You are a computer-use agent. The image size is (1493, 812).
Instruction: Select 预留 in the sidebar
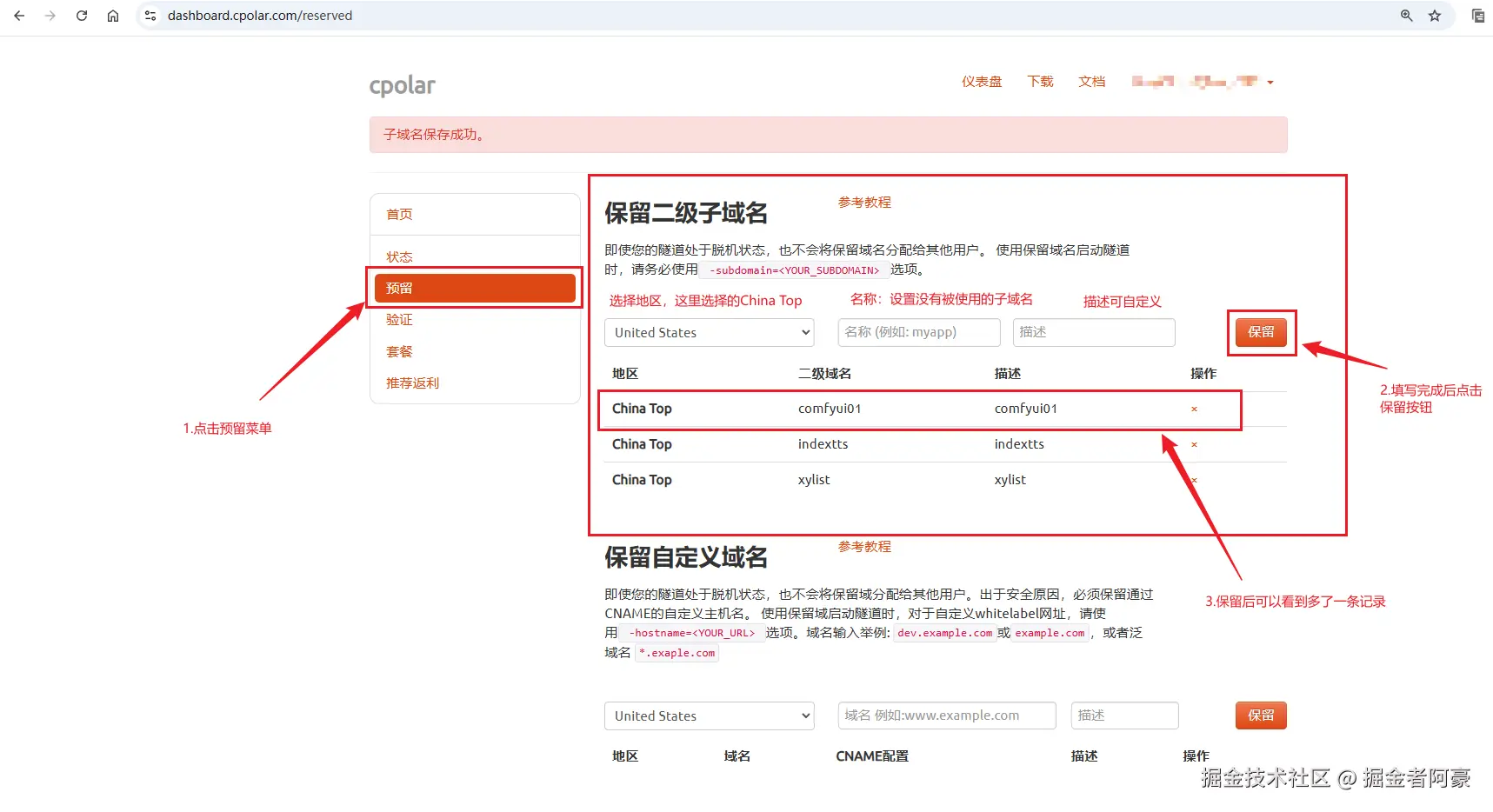coord(475,288)
